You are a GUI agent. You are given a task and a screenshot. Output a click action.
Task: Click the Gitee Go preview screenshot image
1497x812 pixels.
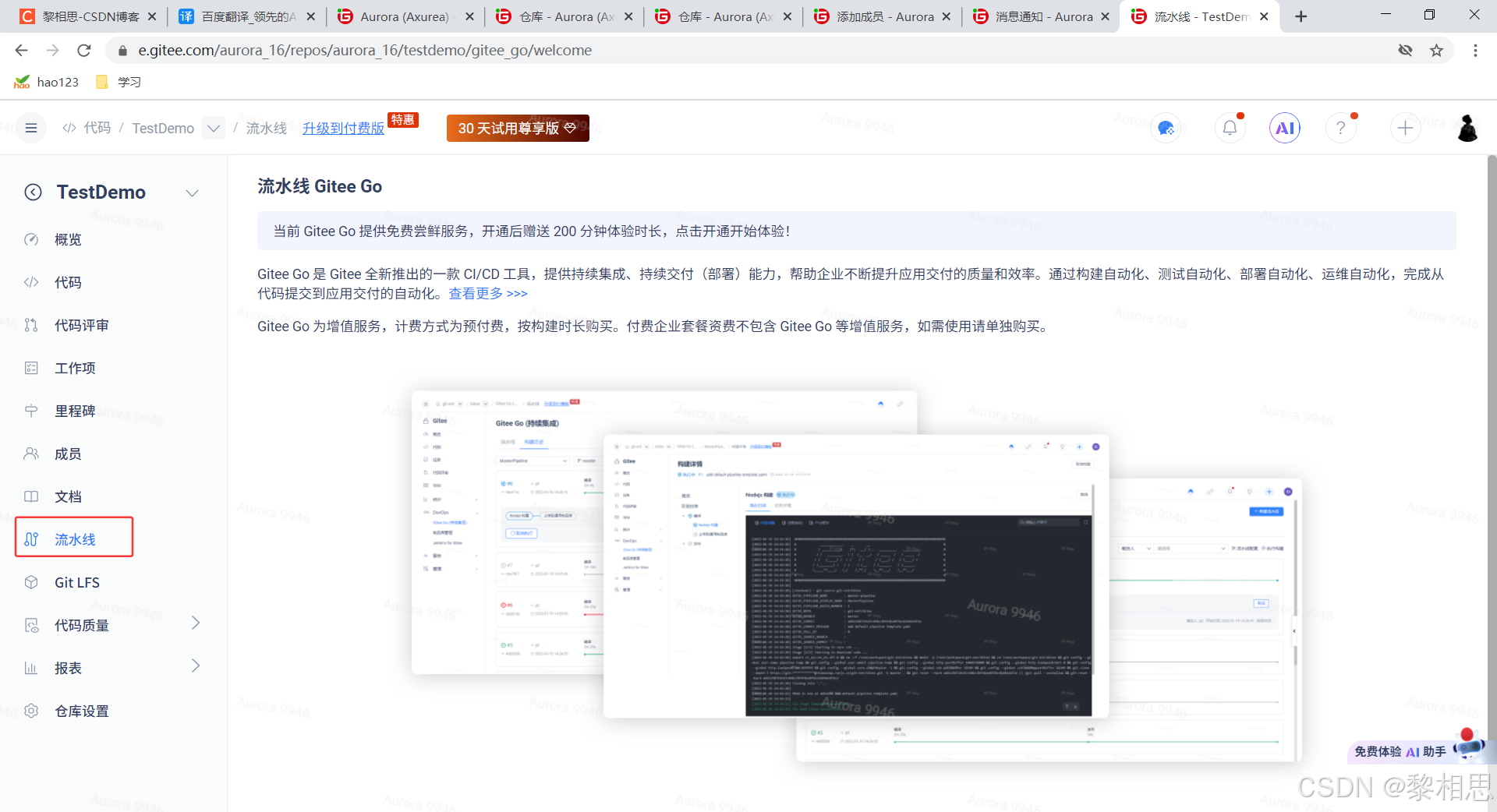(x=856, y=575)
